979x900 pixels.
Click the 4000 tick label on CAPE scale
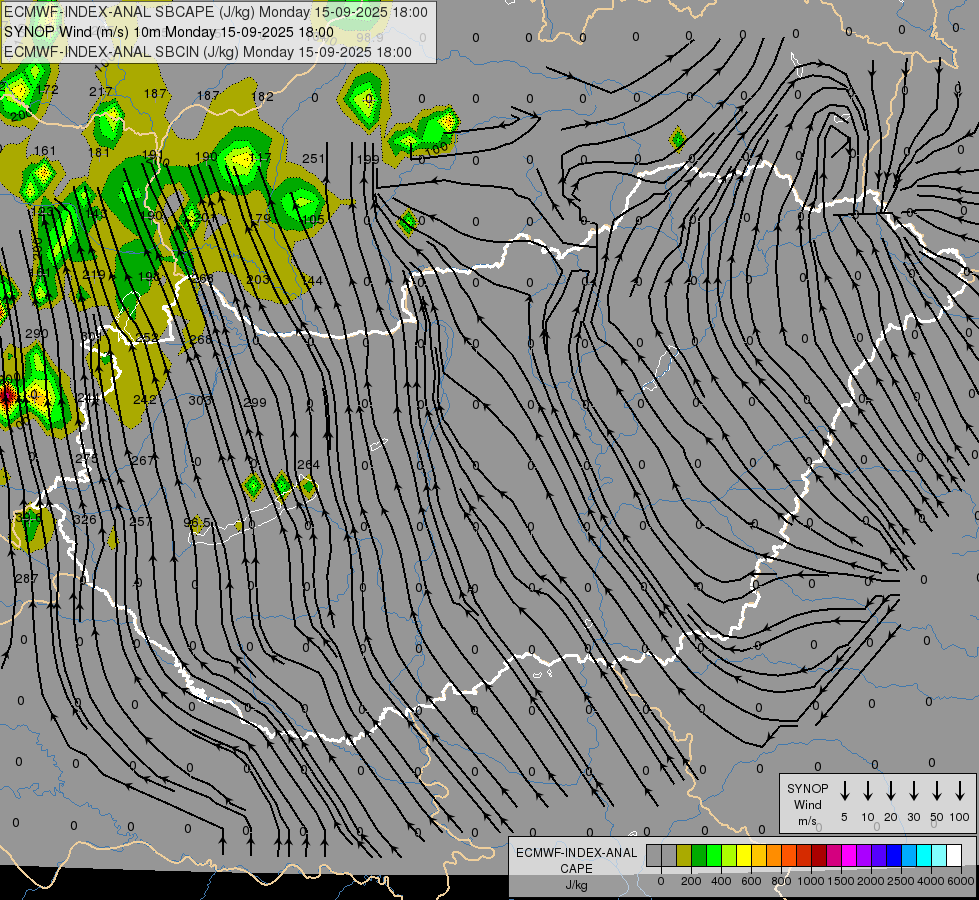(x=930, y=881)
